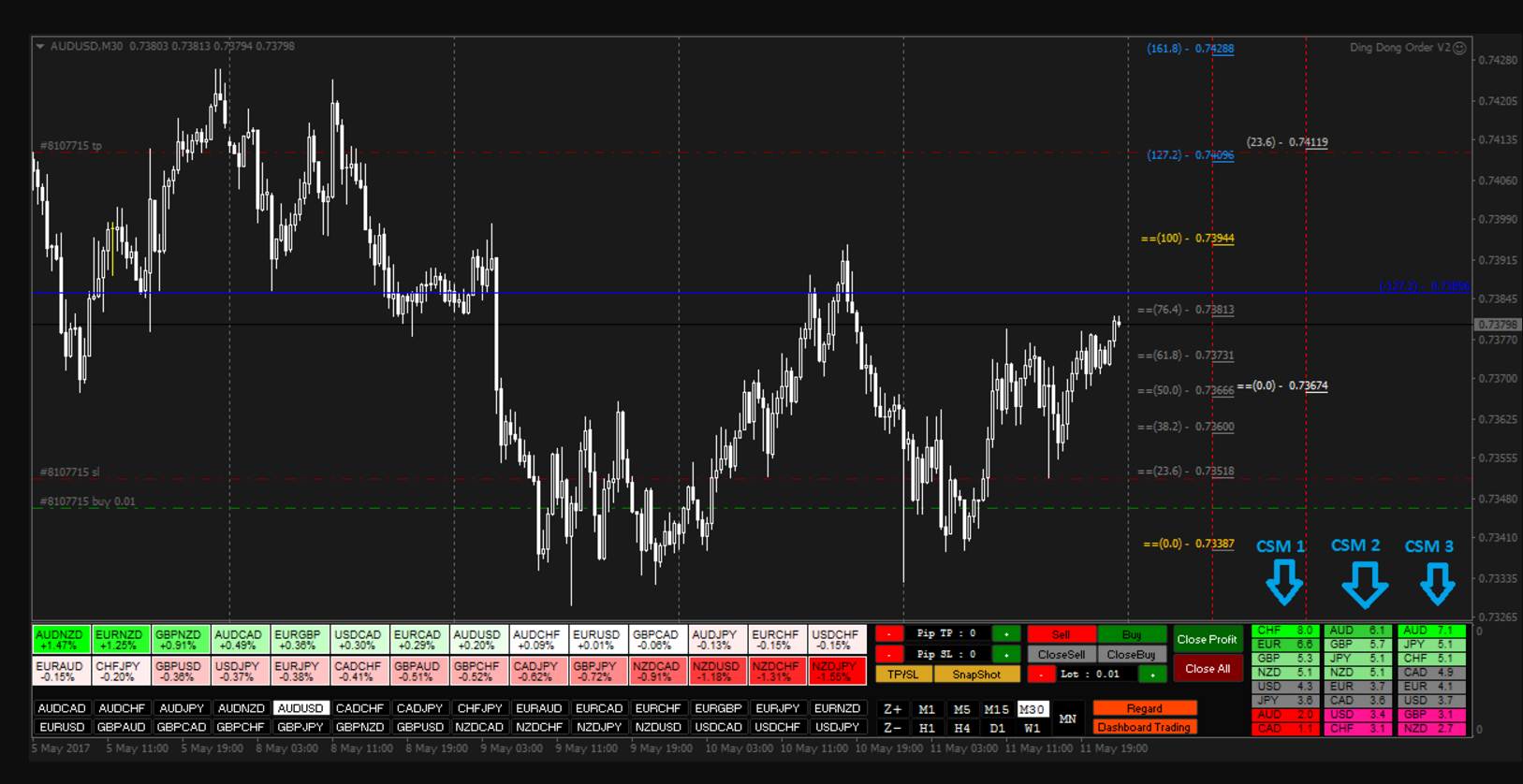Open the NZDJPY -1.55% heatmap tile
The width and height of the screenshot is (1523, 784).
coord(837,671)
